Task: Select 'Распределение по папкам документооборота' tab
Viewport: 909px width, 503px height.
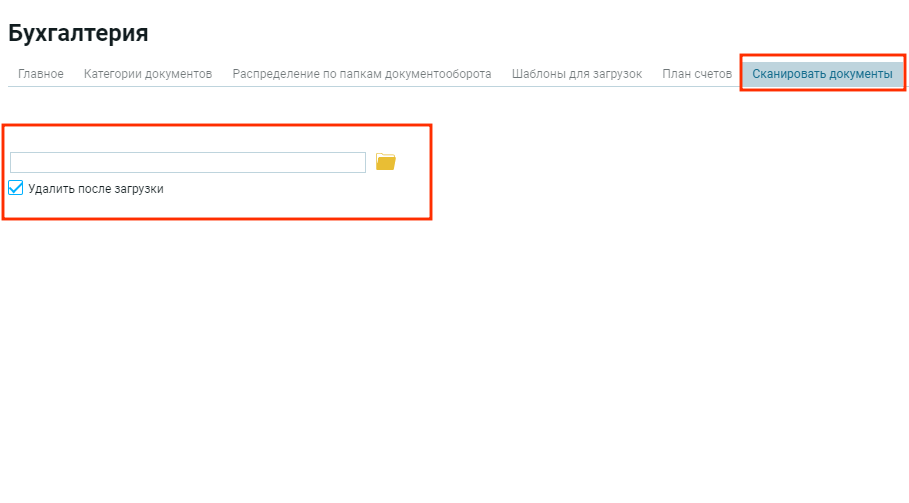Action: pos(362,74)
